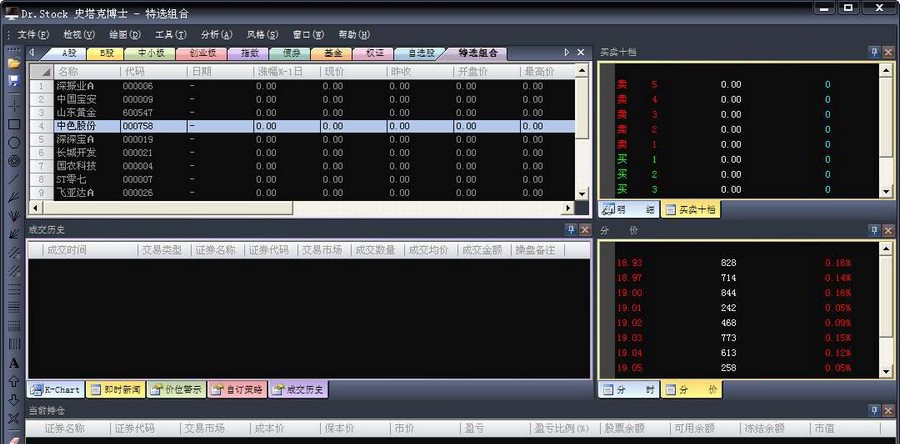The height and width of the screenshot is (444, 900).
Task: Switch to the 权证 tab
Action: tap(376, 53)
